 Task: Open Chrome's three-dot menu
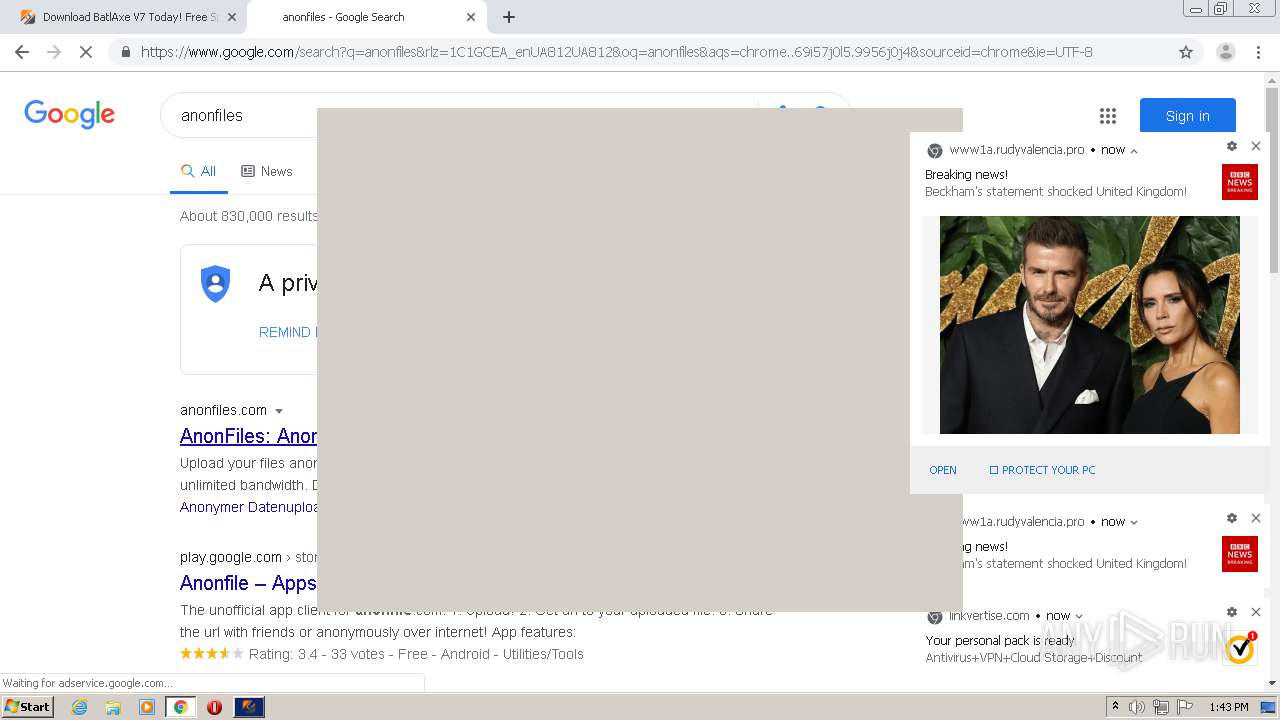(1258, 52)
